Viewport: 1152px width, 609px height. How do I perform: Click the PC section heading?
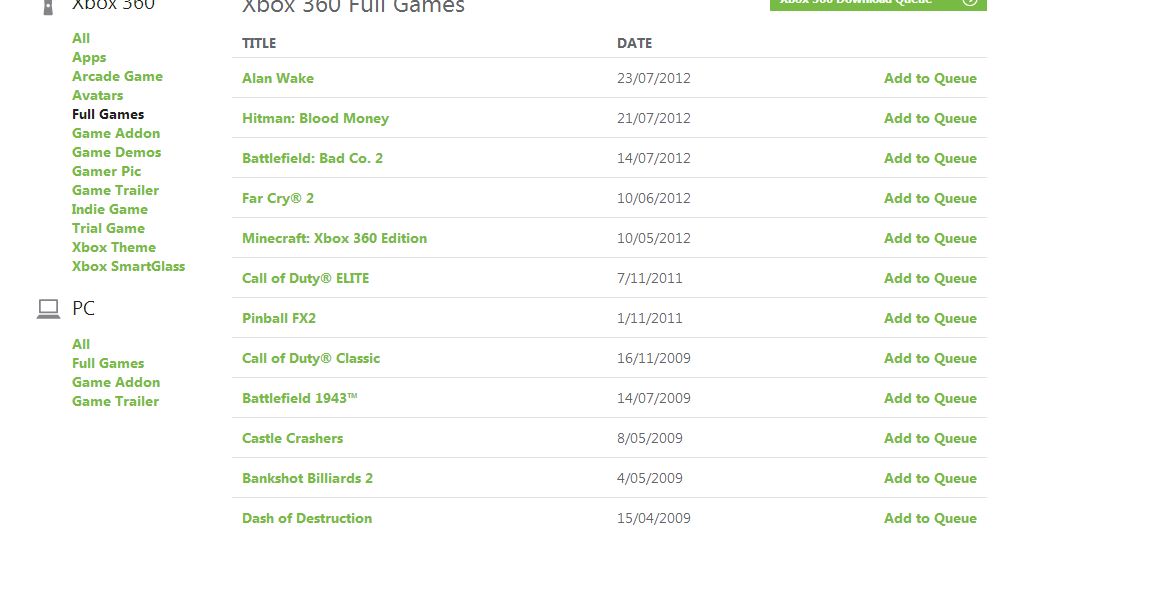click(83, 309)
